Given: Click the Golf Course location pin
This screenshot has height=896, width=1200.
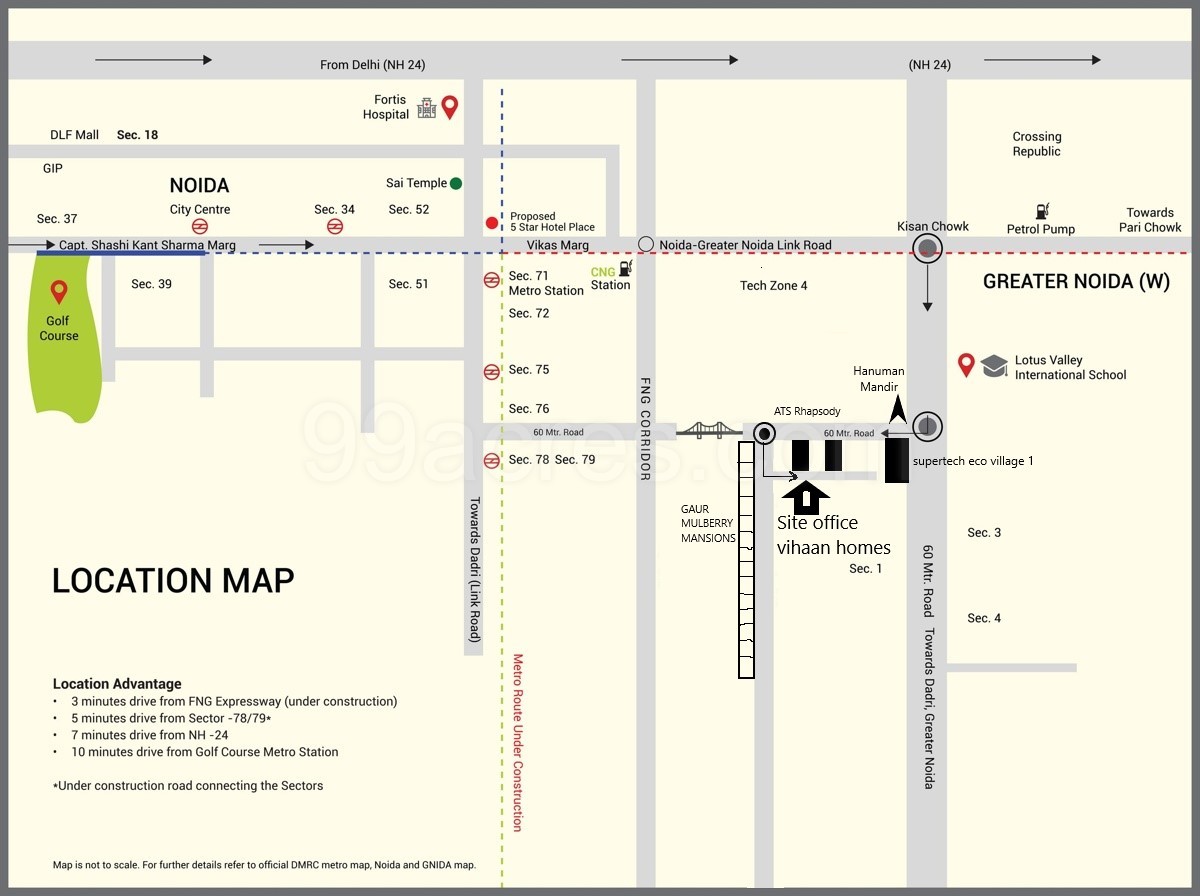Looking at the screenshot, I should pos(59,292).
